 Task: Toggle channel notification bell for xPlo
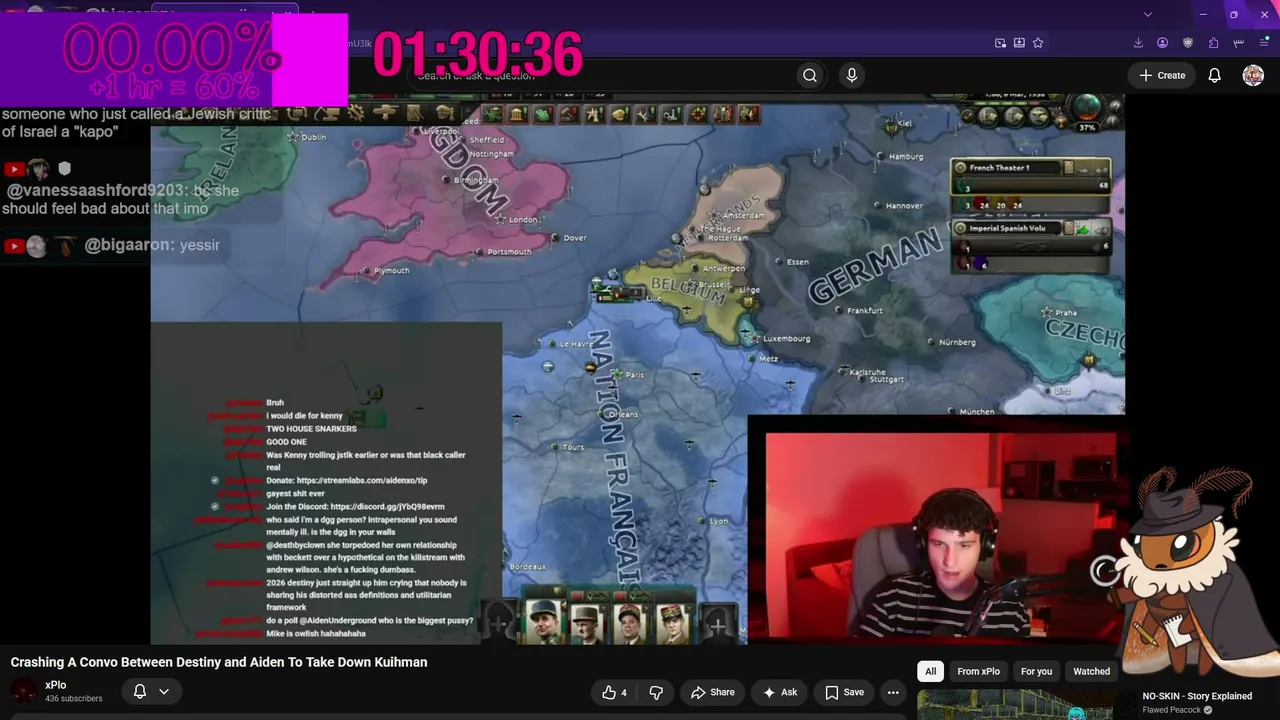click(x=140, y=691)
